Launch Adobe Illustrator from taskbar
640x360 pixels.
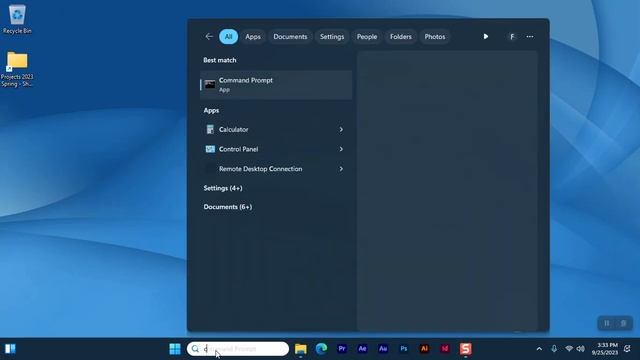click(424, 349)
